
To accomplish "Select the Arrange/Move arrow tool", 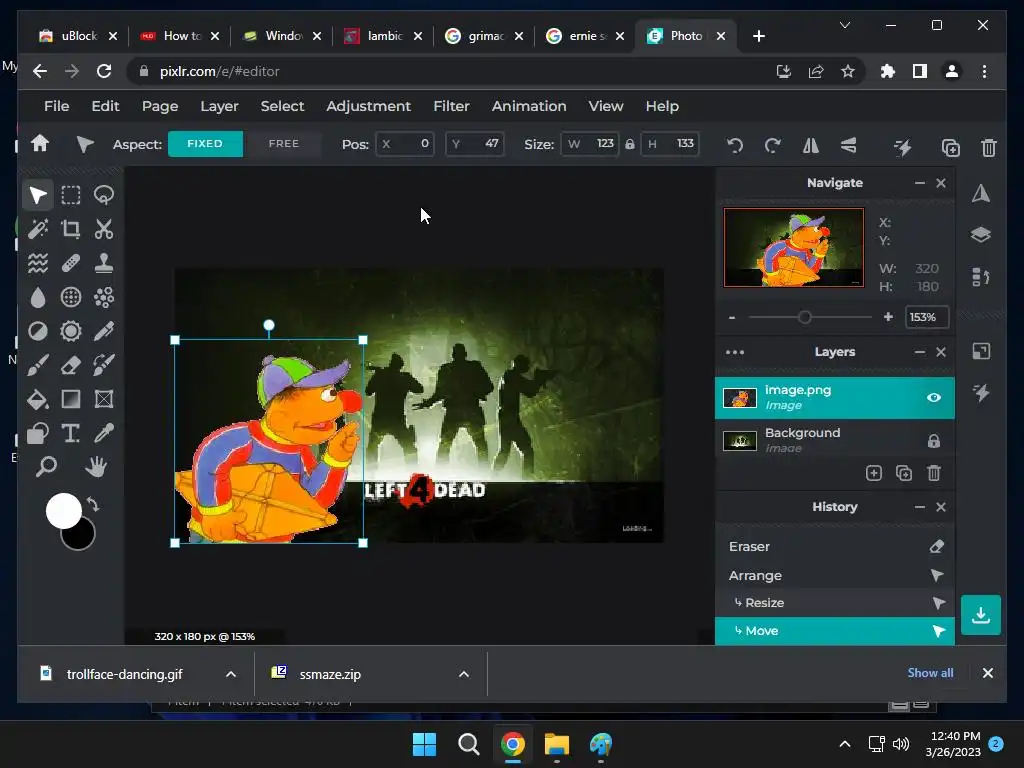I will pyautogui.click(x=37, y=195).
